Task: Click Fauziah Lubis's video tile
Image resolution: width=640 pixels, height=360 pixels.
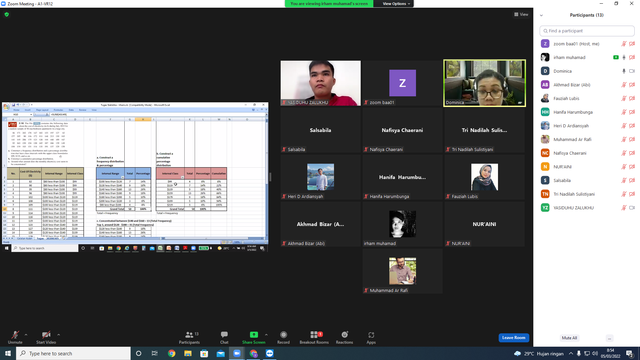Action: coord(484,177)
